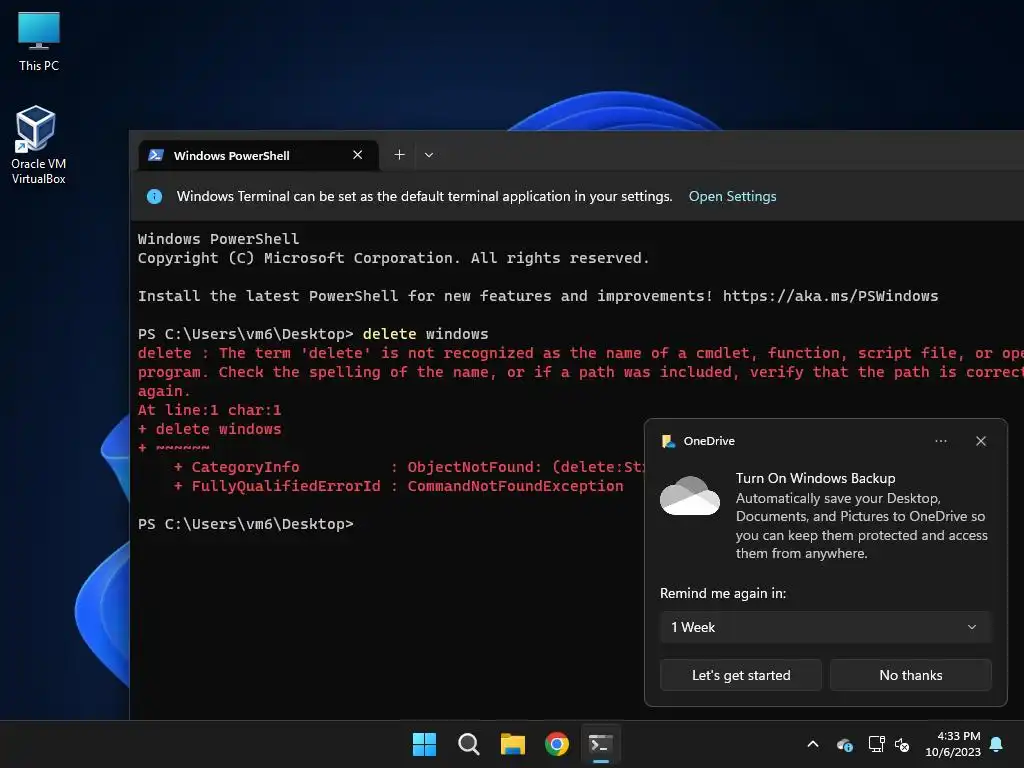Select the Windows PowerShell tab
Screen dimensions: 1024x768
coord(259,155)
